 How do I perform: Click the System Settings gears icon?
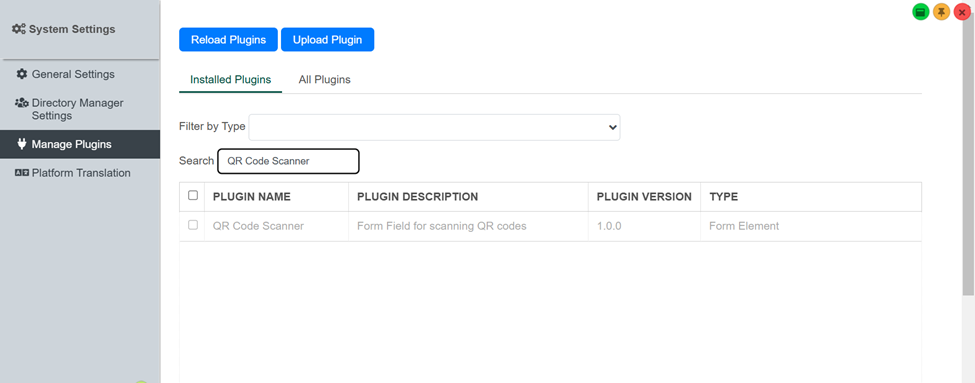19,29
